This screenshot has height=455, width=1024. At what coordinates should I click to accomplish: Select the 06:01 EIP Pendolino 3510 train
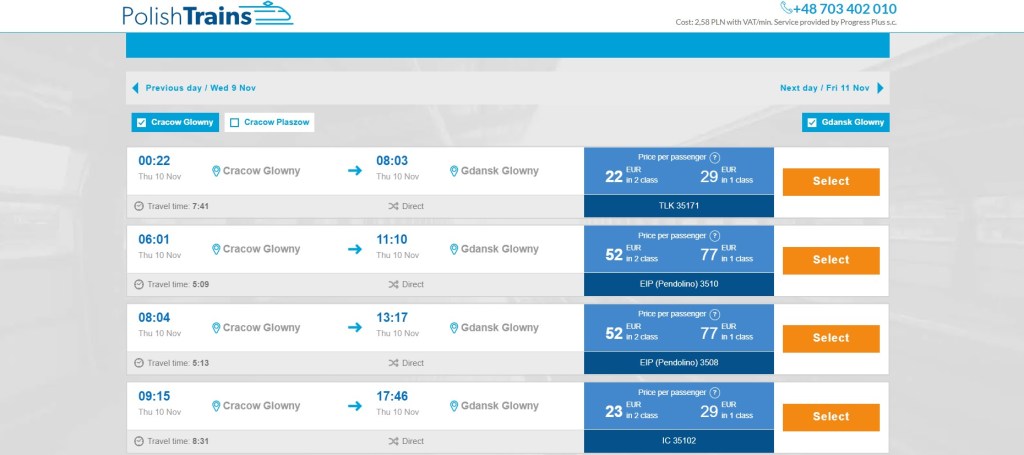coord(830,260)
